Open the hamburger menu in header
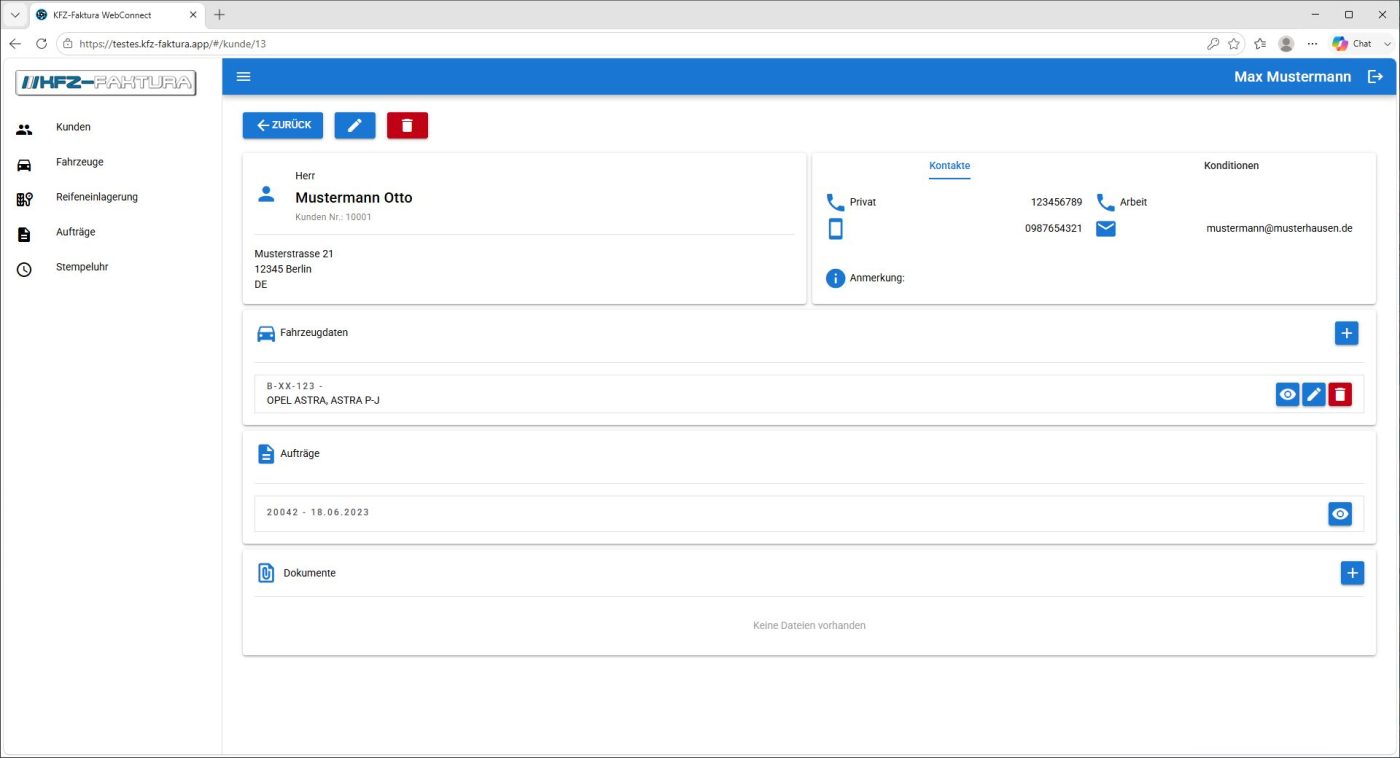Image resolution: width=1400 pixels, height=758 pixels. (x=243, y=77)
